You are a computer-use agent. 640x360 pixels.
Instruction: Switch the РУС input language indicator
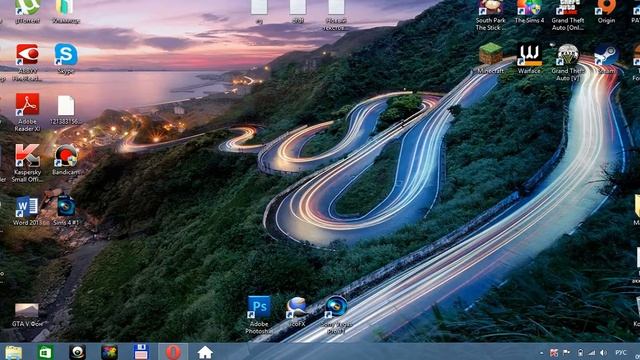pyautogui.click(x=621, y=353)
